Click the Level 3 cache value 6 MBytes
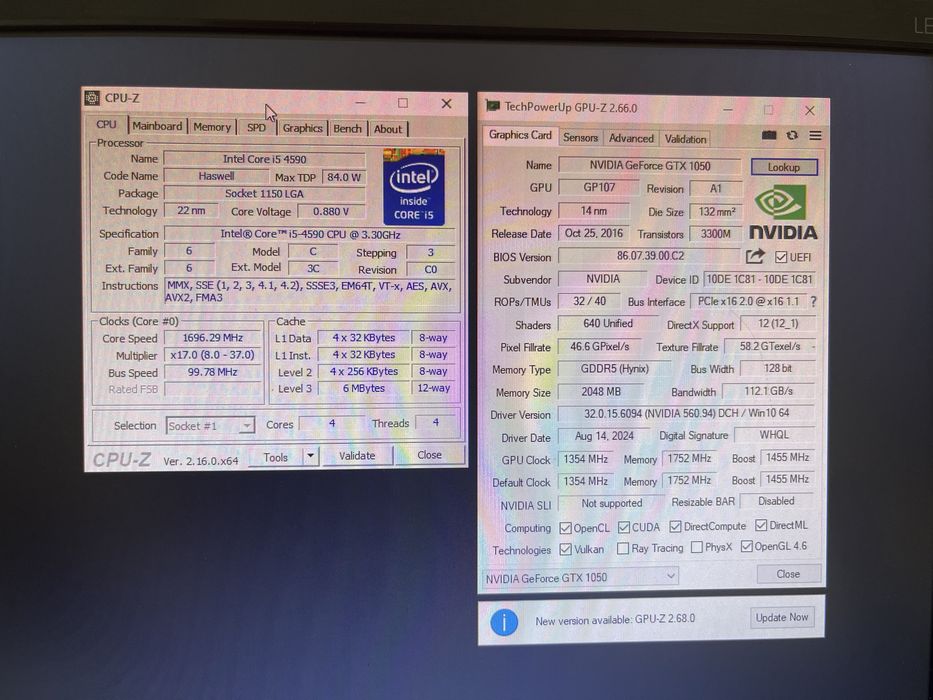The image size is (933, 700). 364,388
